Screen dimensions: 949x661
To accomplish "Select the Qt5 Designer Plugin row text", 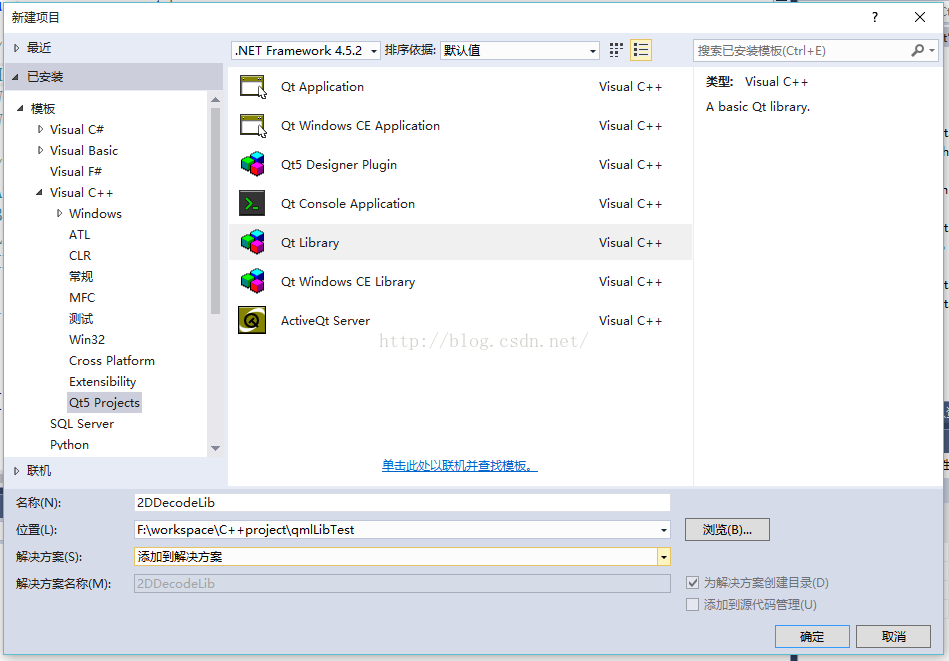I will point(339,165).
